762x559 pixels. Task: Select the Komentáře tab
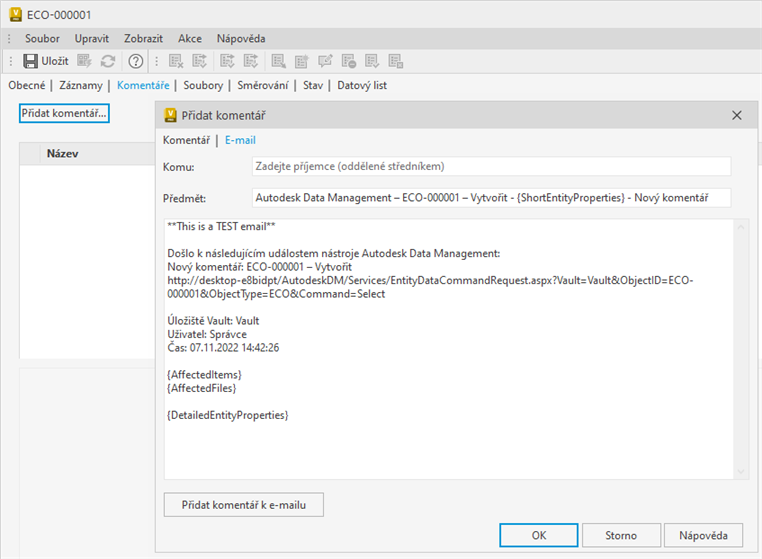143,86
